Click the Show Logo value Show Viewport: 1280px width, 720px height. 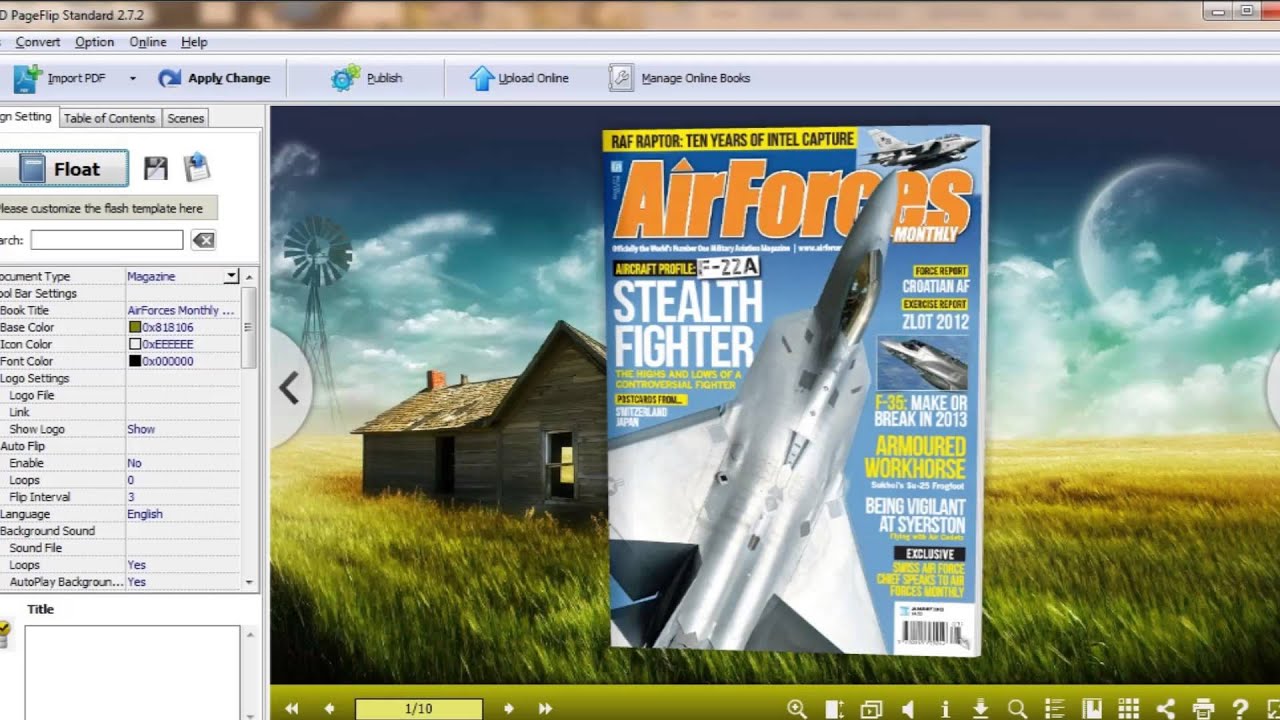[141, 429]
